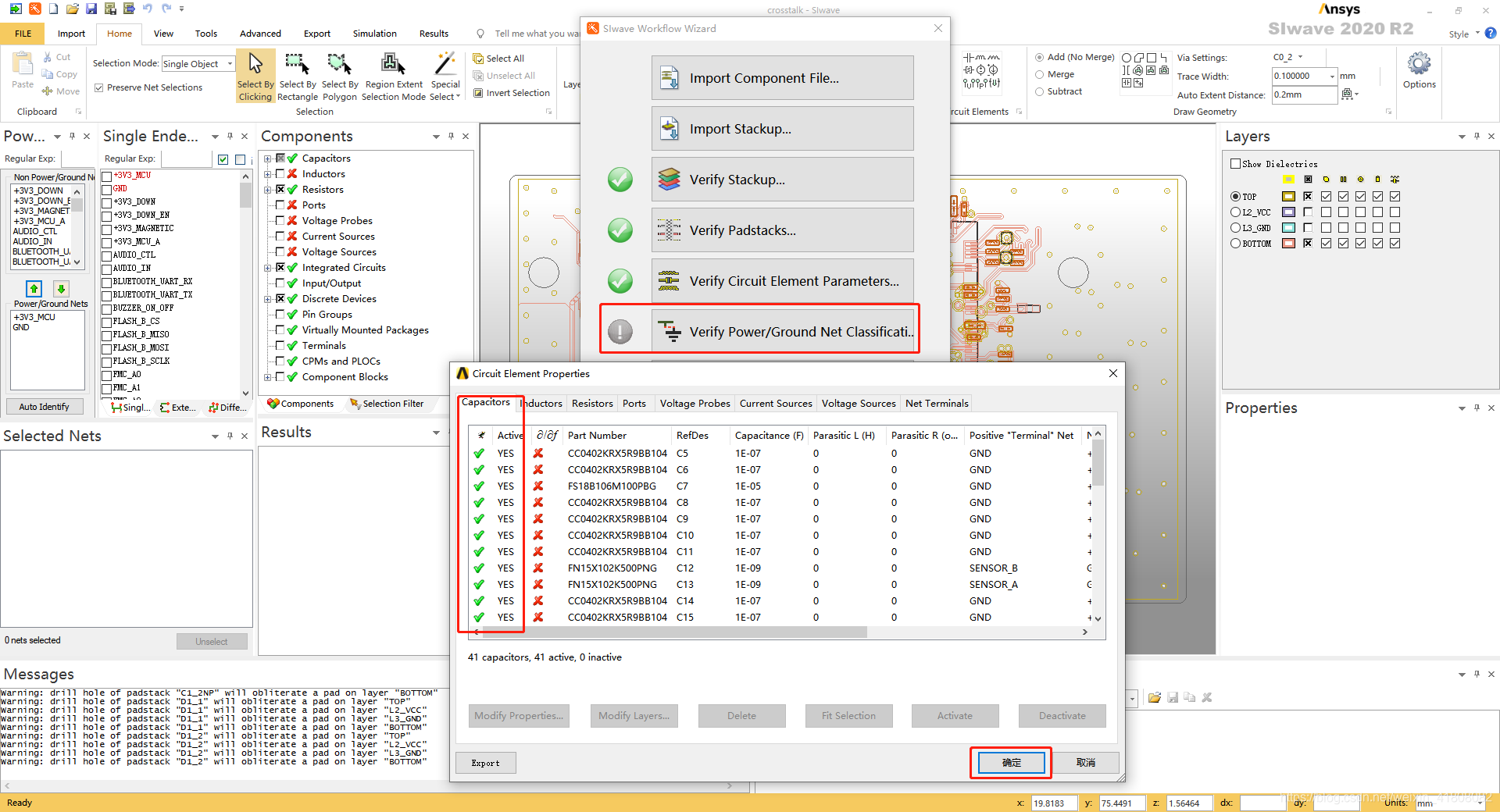This screenshot has width=1500, height=812.
Task: Click Import Component File wizard button
Action: click(782, 78)
